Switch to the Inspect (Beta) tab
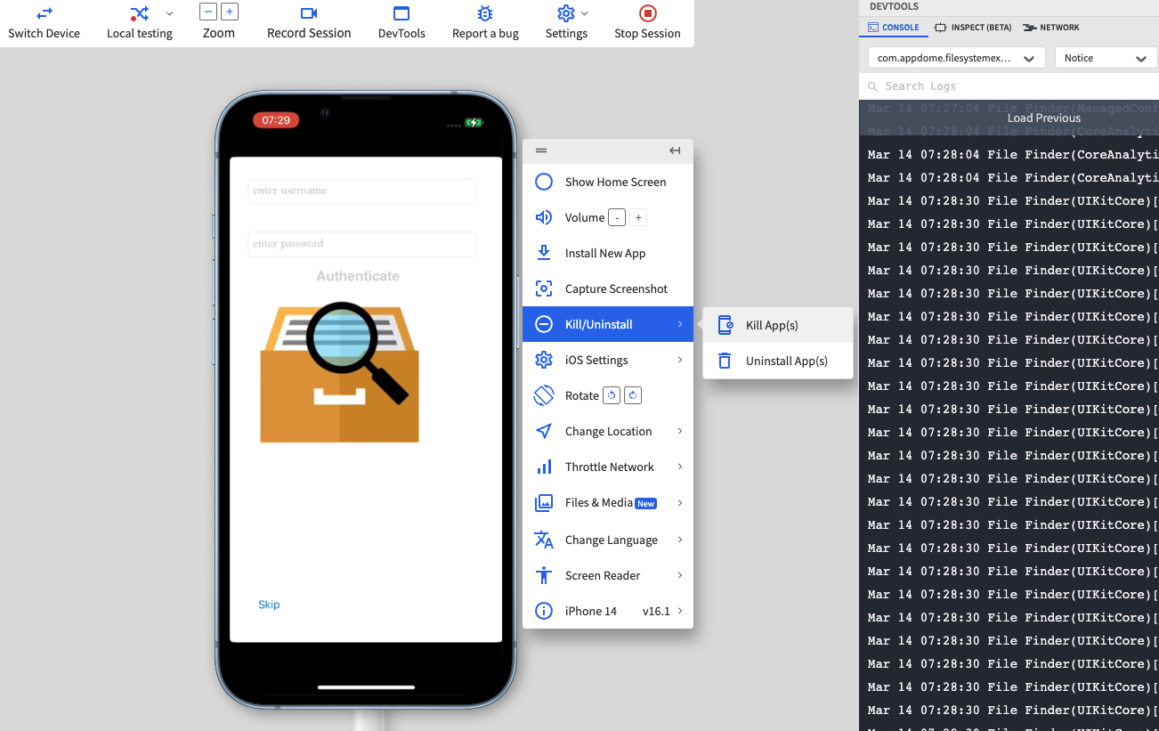The height and width of the screenshot is (731, 1159). point(972,27)
